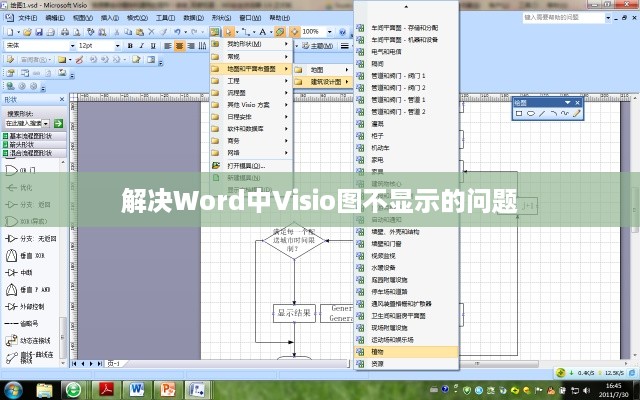Open Adobe Reader from the taskbar
The image size is (640, 400).
click(106, 390)
